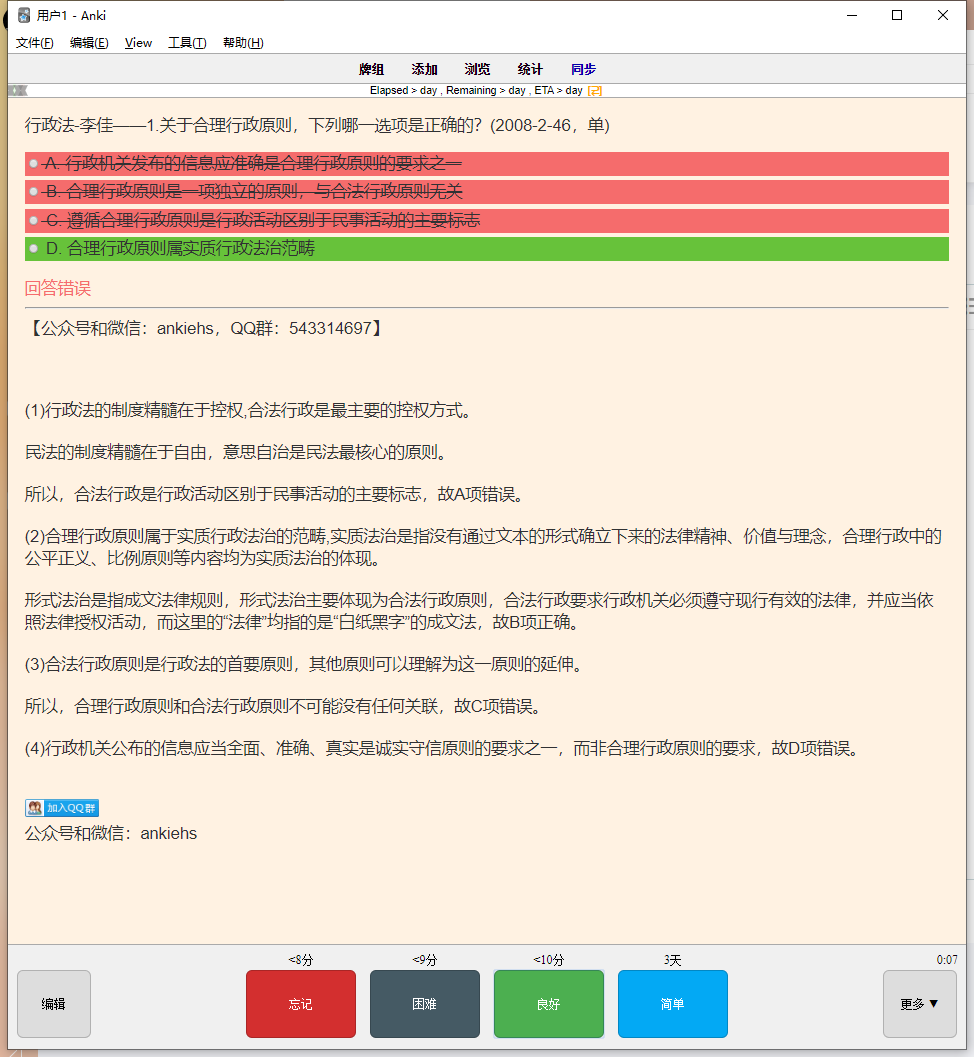This screenshot has width=974, height=1057.
Task: Open the 编辑(E) menu
Action: [x=89, y=43]
